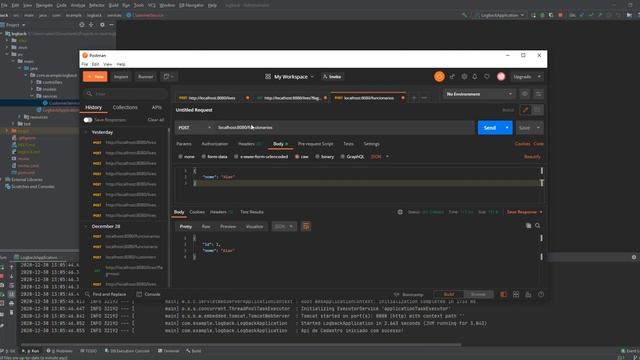Click the response search magnifier icon

(538, 226)
